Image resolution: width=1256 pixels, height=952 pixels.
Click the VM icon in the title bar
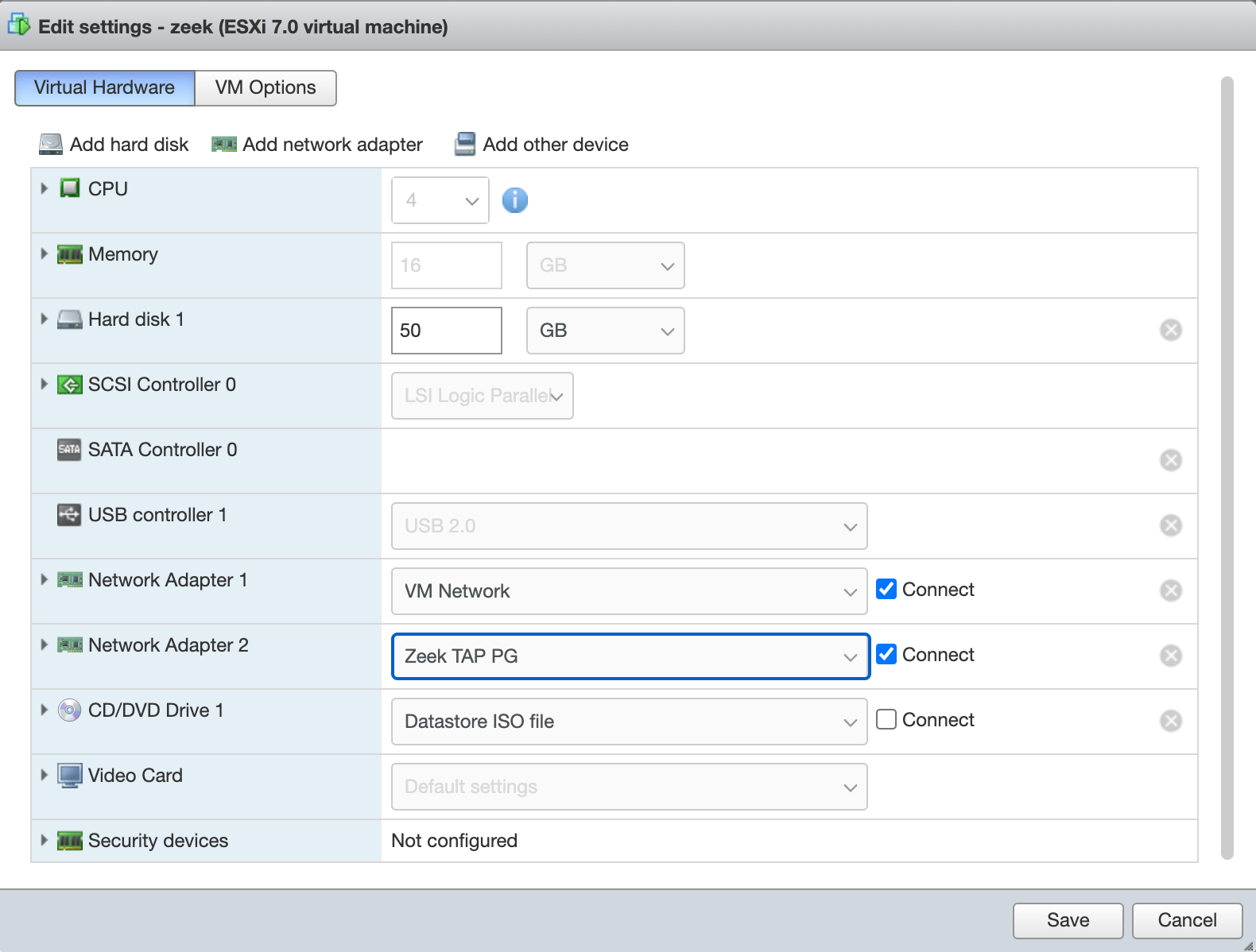19,25
